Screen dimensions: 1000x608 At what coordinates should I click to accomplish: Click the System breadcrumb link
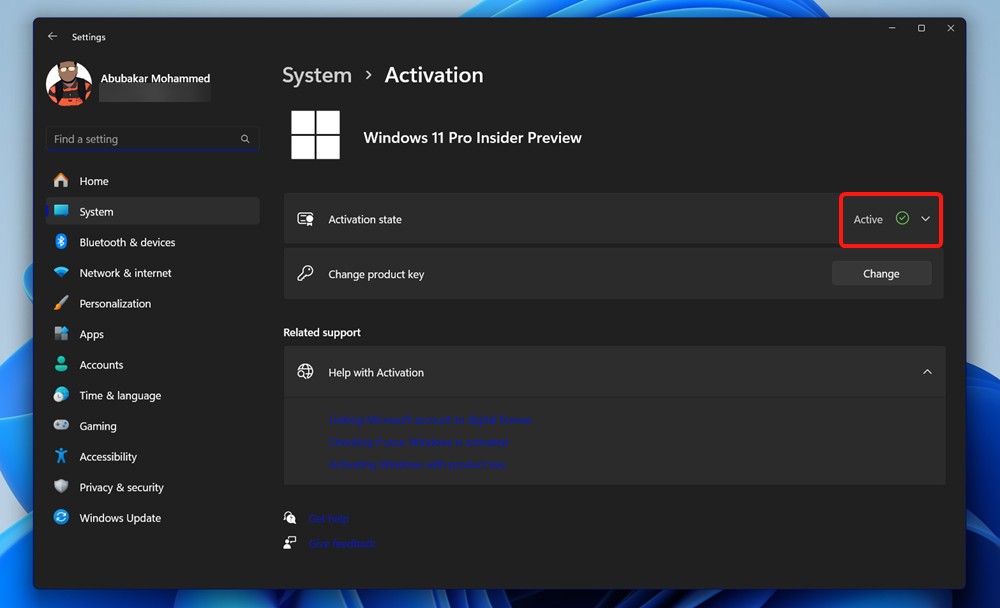pos(317,75)
